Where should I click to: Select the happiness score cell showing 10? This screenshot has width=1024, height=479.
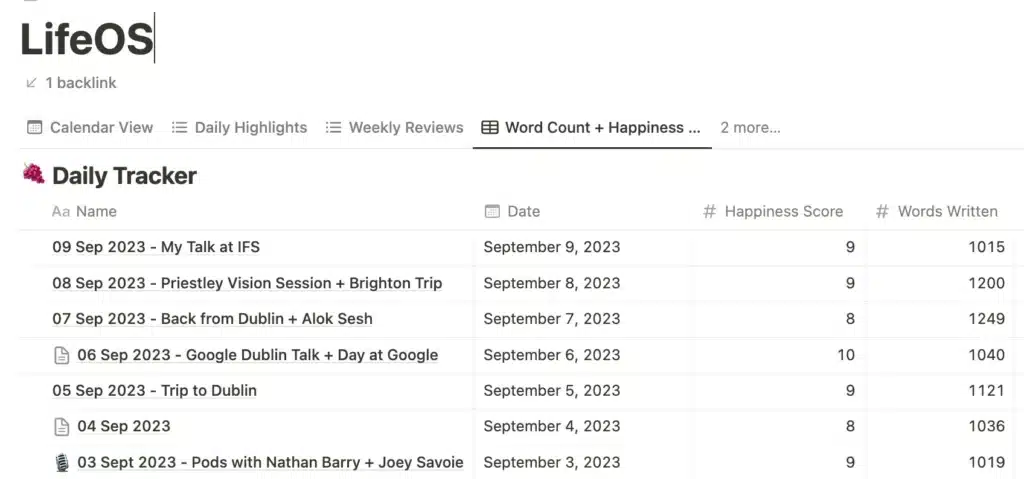pyautogui.click(x=780, y=355)
